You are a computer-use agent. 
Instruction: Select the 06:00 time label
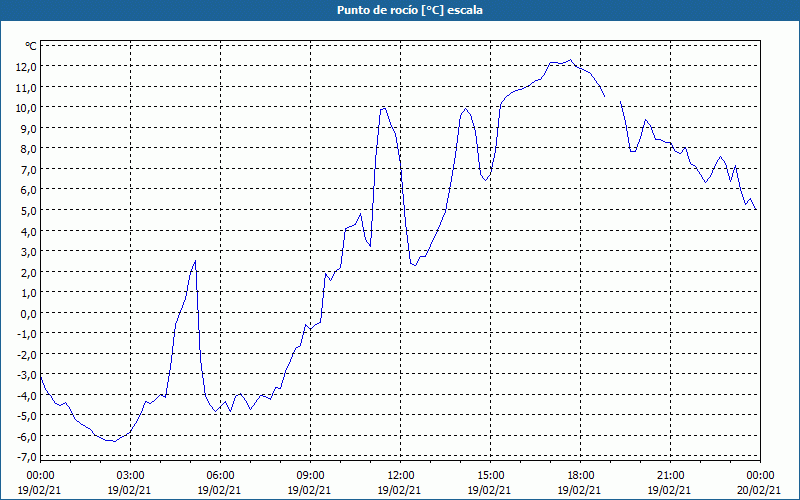click(220, 476)
